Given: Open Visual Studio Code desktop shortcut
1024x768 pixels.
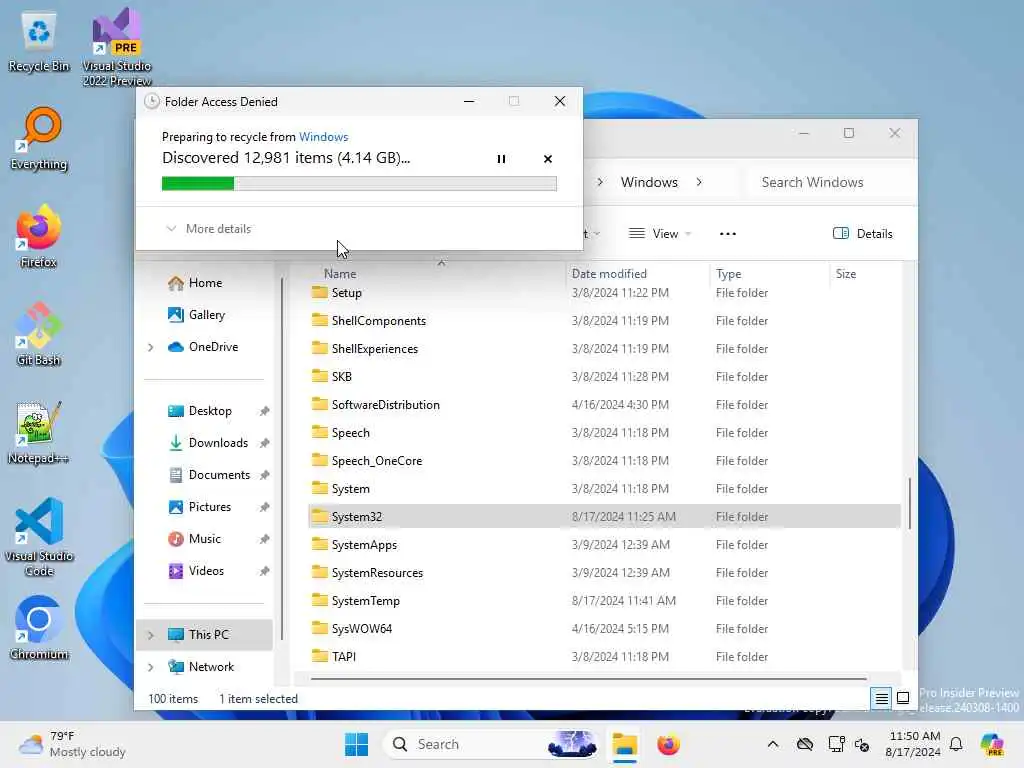Looking at the screenshot, I should (x=39, y=537).
